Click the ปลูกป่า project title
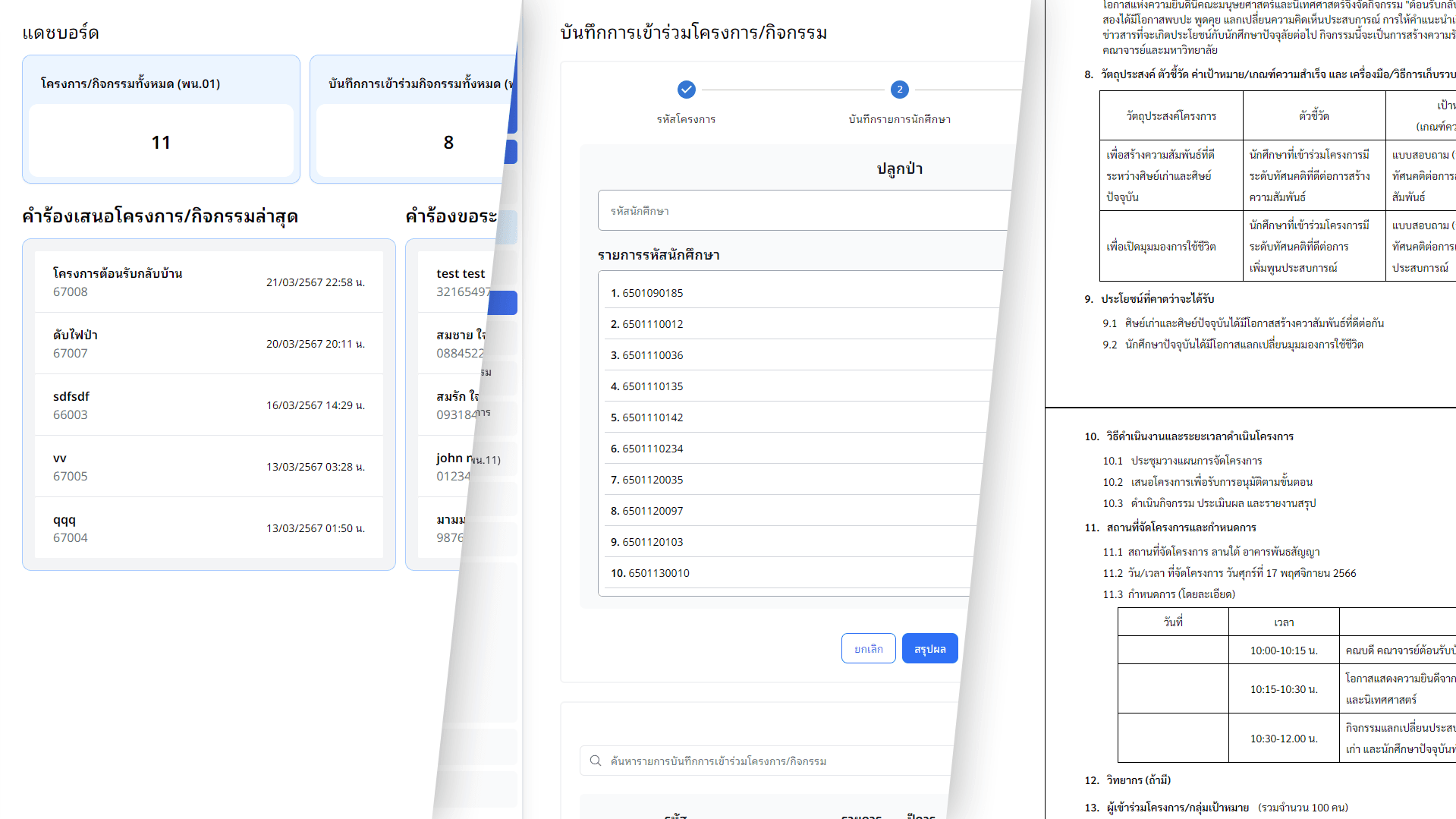1456x819 pixels. [900, 169]
